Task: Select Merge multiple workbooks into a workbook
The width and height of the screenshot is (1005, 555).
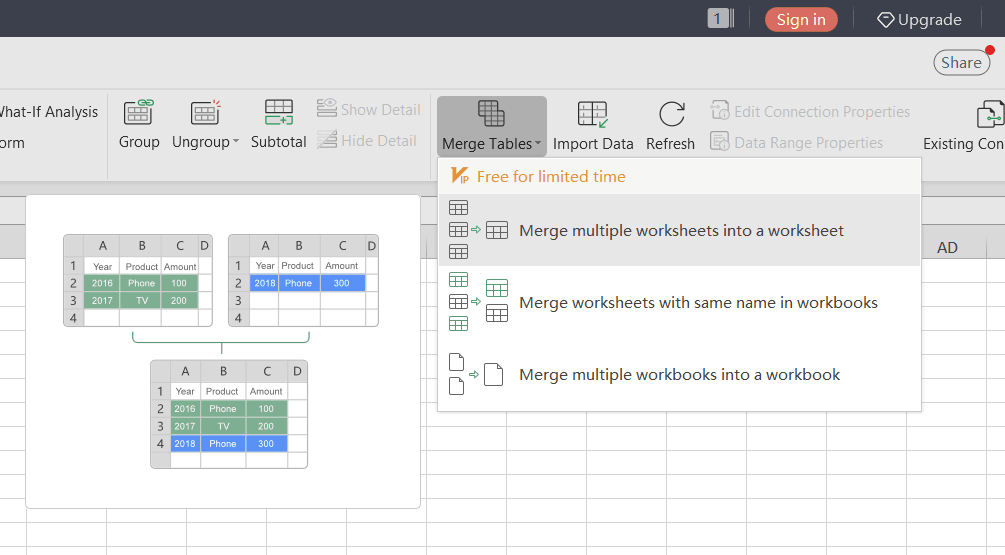Action: coord(679,375)
